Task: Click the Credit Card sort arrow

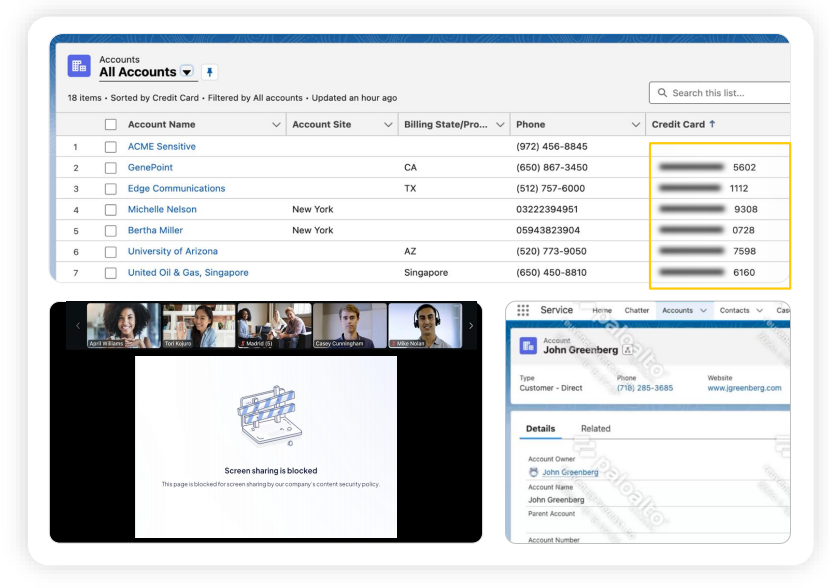Action: (713, 125)
